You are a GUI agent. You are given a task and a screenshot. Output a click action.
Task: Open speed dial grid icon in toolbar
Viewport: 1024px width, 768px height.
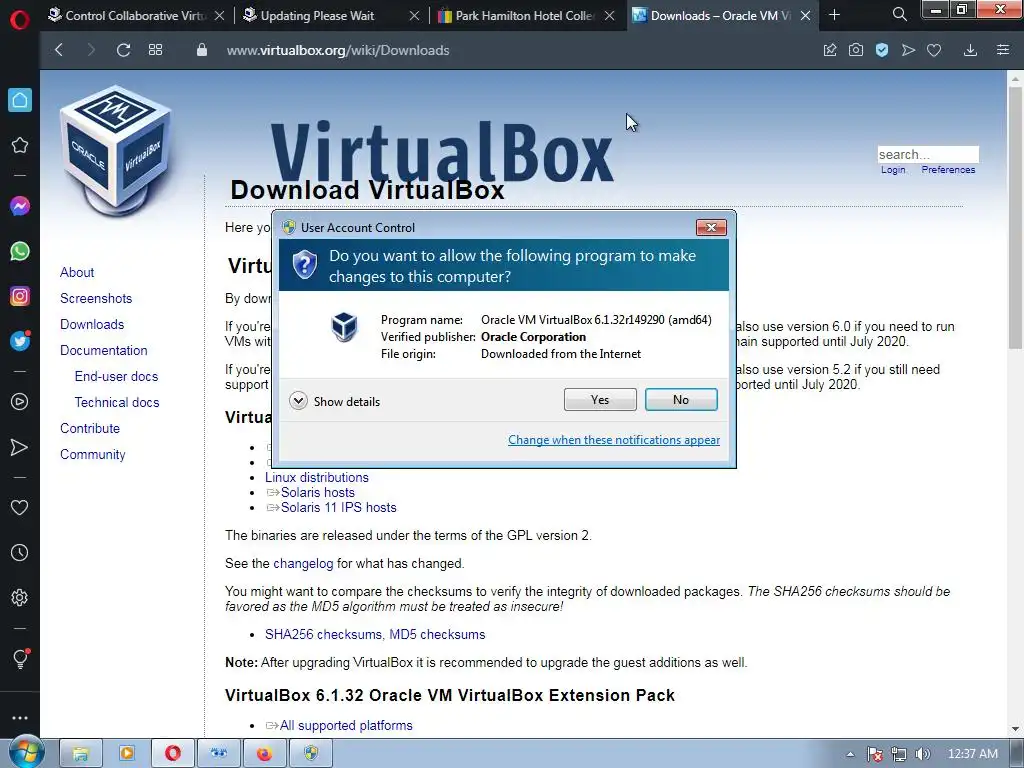pos(155,50)
